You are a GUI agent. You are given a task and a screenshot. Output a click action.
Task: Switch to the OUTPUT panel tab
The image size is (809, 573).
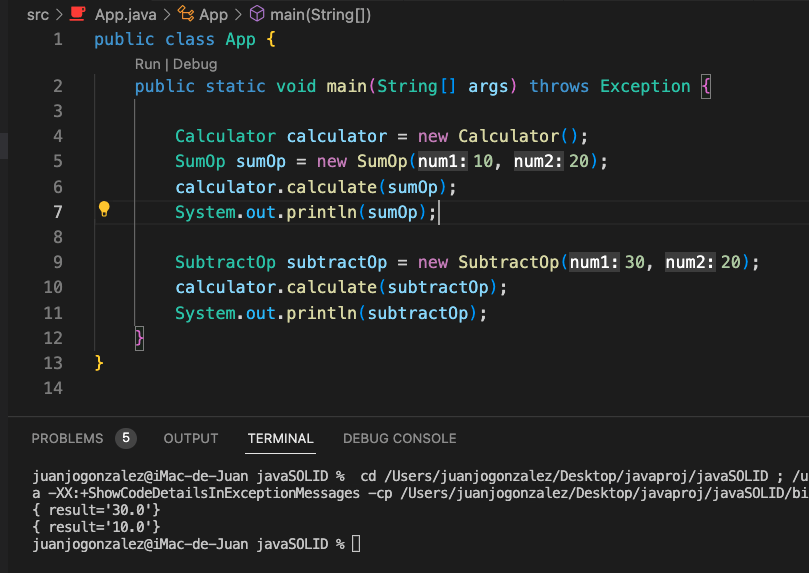pyautogui.click(x=191, y=438)
